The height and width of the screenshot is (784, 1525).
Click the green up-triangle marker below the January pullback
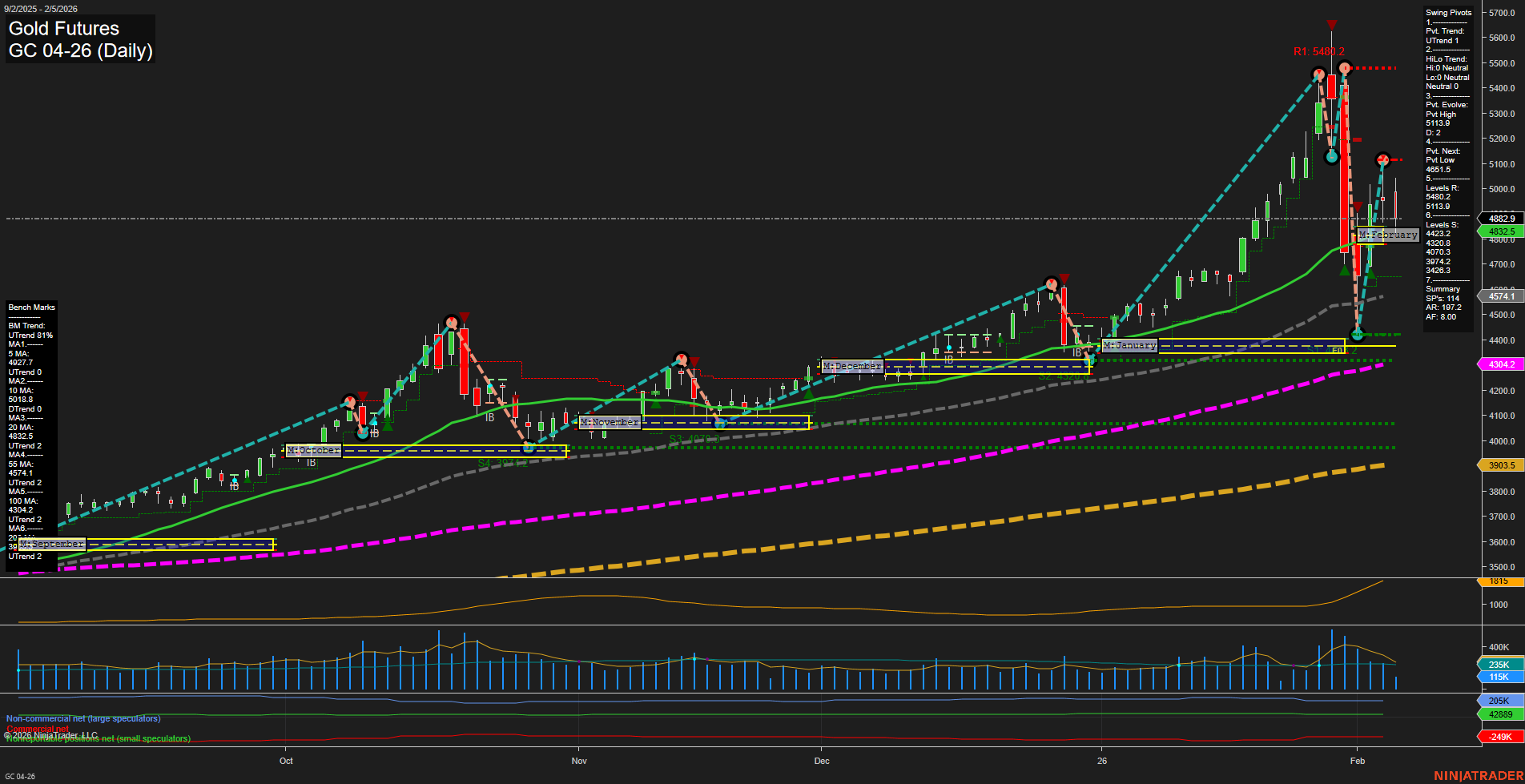pyautogui.click(x=1346, y=270)
